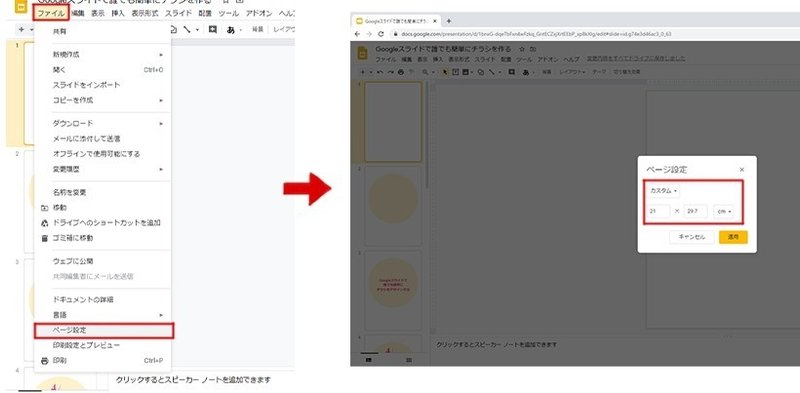The image size is (800, 393).
Task: Expand the ダウンロード submenu
Action: (x=103, y=124)
